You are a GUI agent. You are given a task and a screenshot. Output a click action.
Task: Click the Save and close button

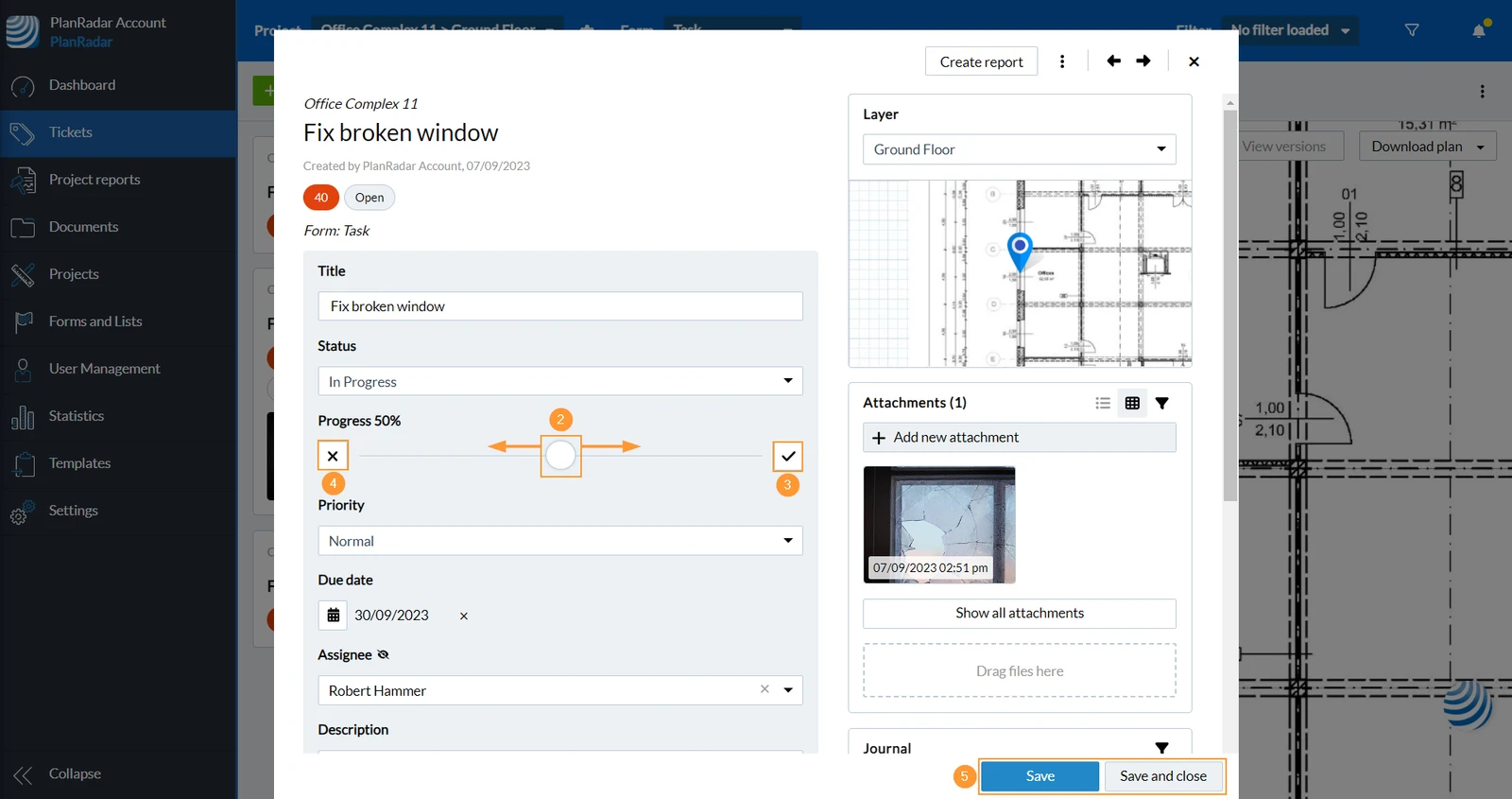tap(1163, 776)
